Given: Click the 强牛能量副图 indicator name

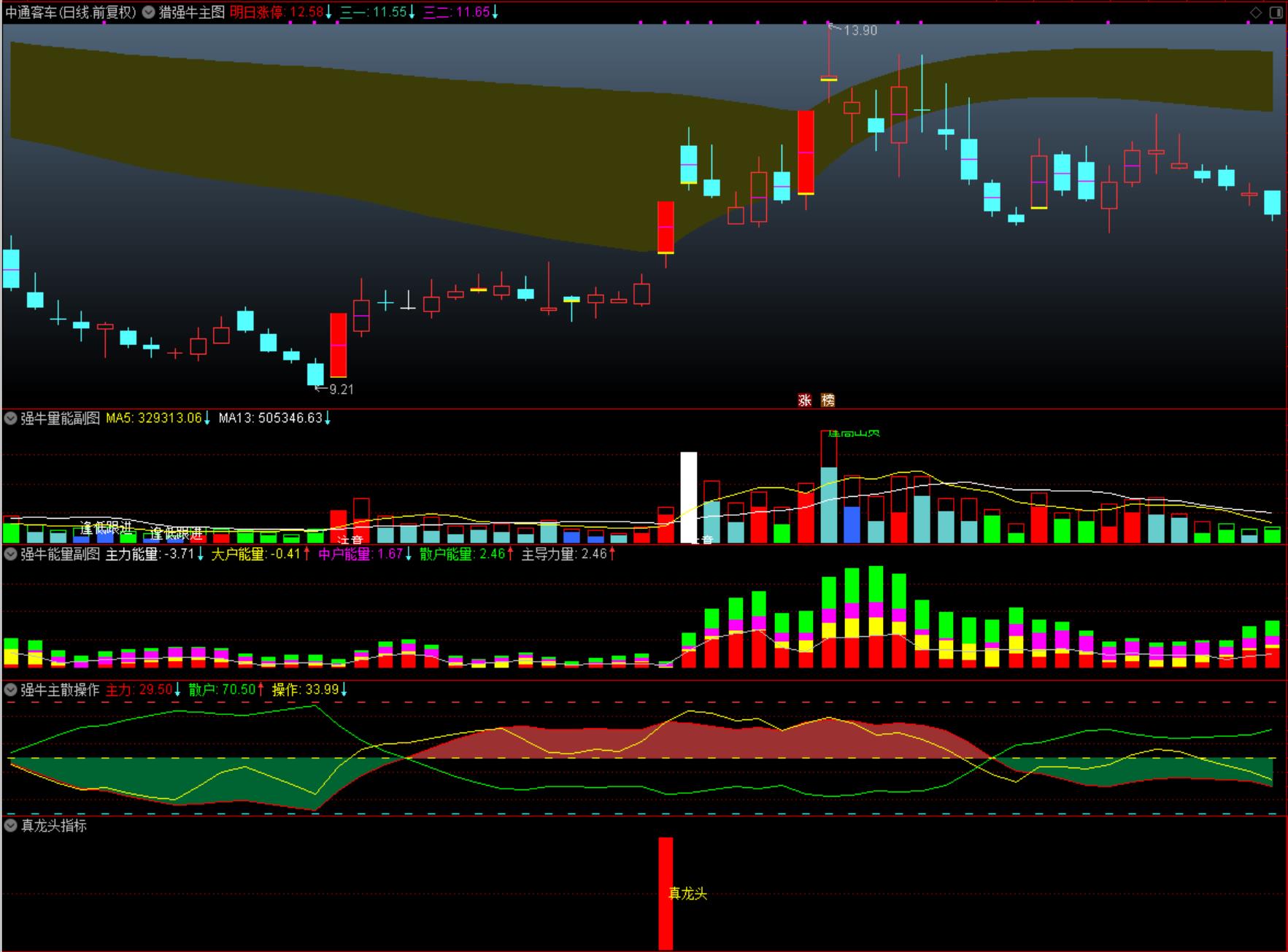Looking at the screenshot, I should 60,554.
